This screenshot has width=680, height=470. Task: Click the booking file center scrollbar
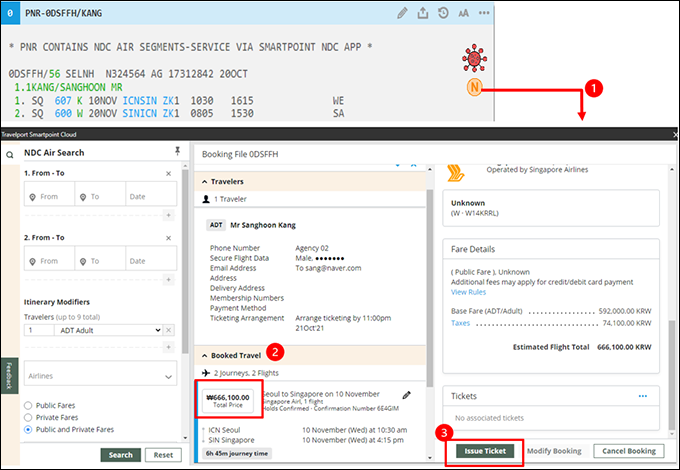click(430, 286)
